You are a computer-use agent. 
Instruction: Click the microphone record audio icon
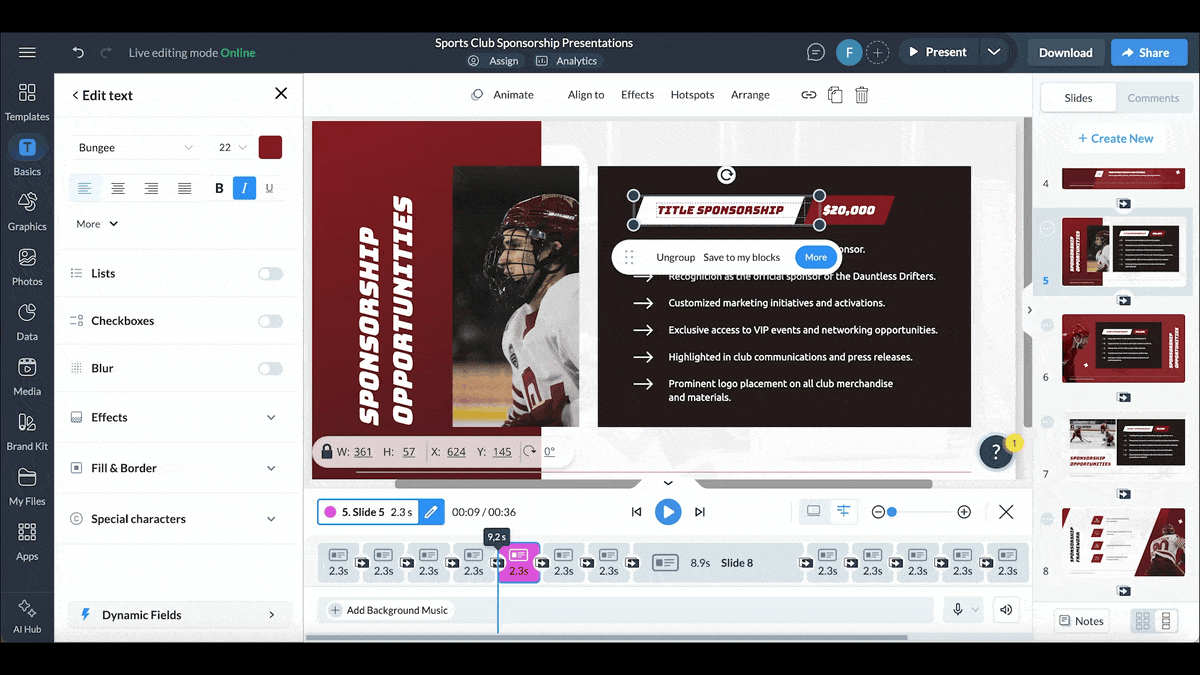958,610
